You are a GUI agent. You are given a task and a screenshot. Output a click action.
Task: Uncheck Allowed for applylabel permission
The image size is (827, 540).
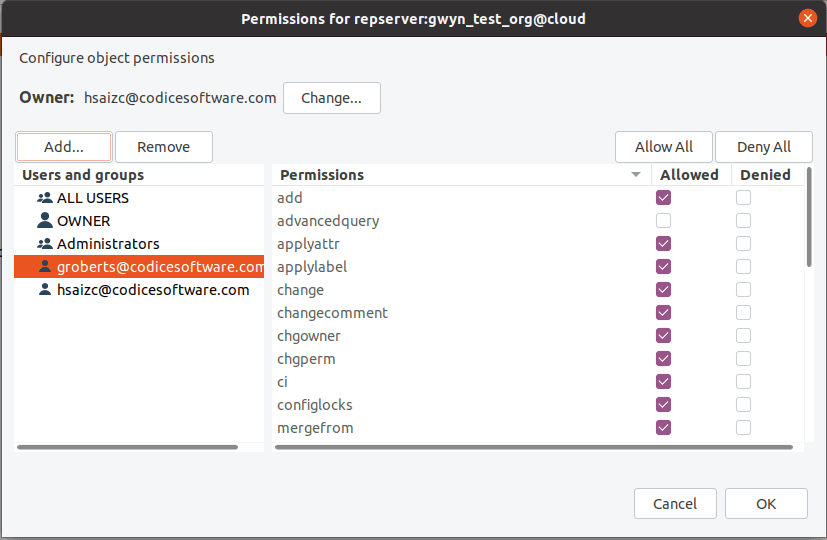663,267
